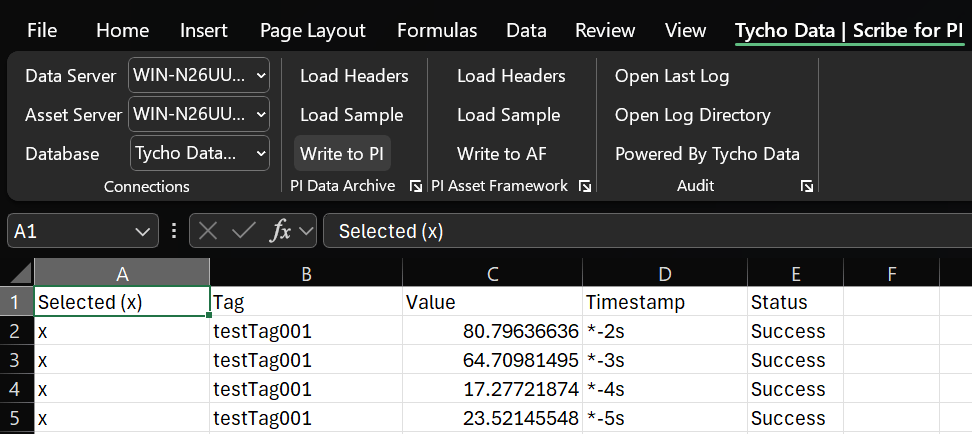
Task: Open the Page Layout tab
Action: [x=313, y=30]
